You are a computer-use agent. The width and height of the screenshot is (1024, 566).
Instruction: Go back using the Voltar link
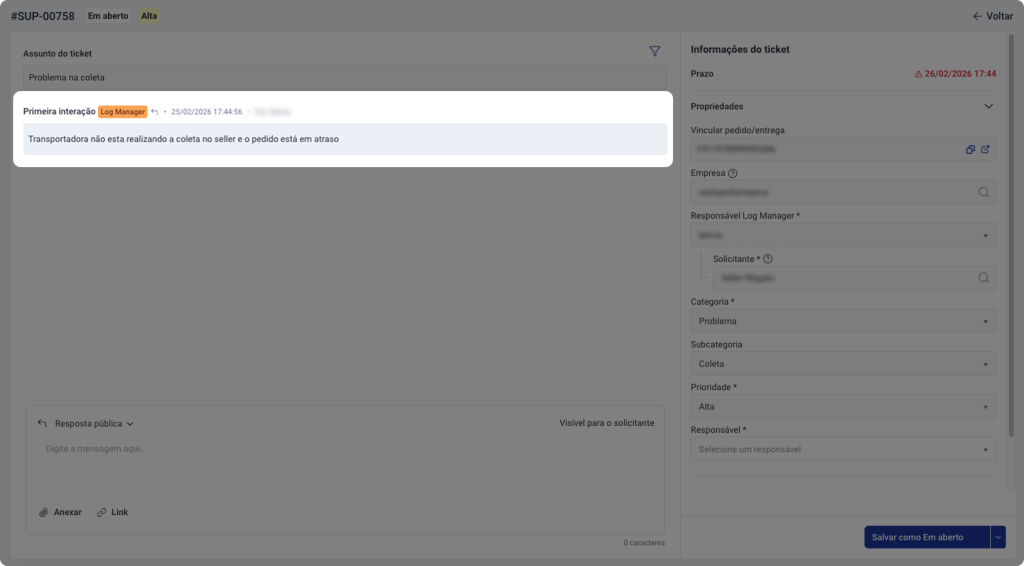(992, 16)
